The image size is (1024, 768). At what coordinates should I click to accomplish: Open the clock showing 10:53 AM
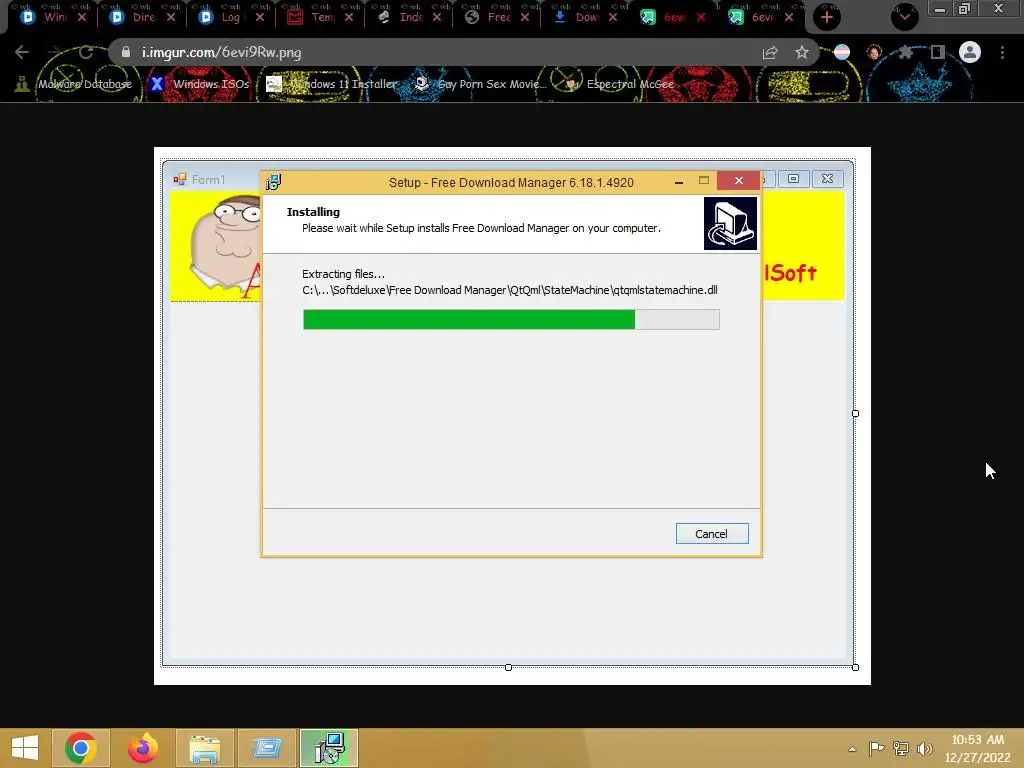[x=977, y=748]
